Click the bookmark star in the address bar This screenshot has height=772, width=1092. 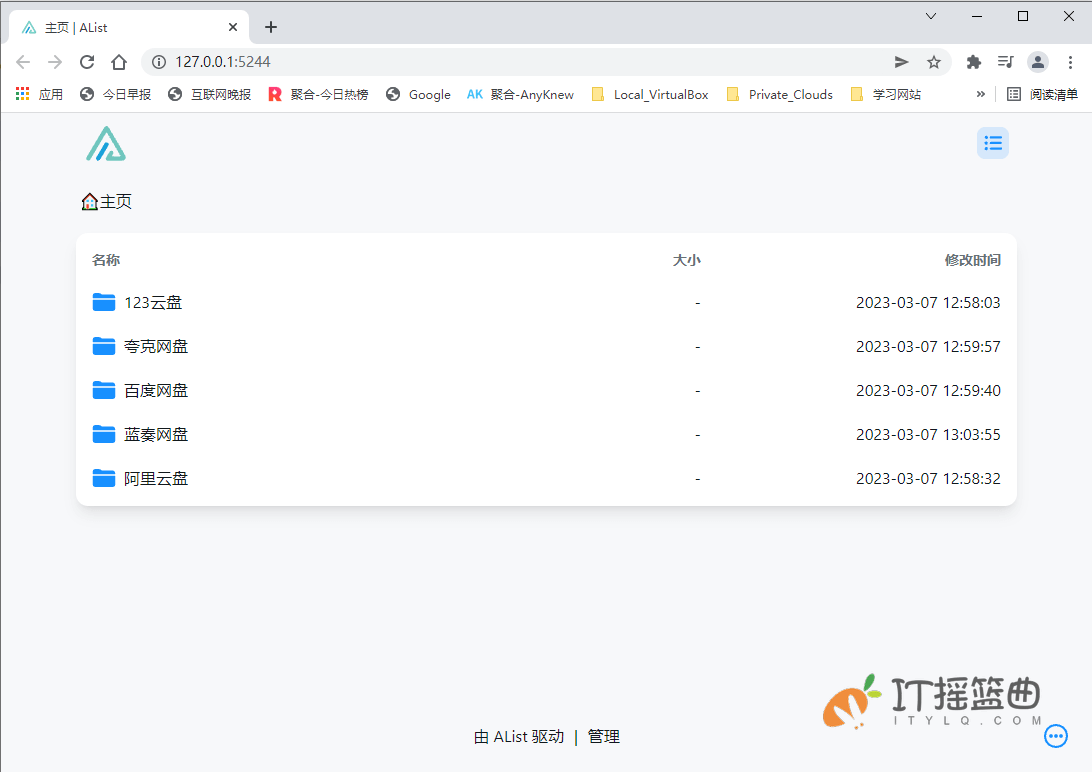point(934,61)
